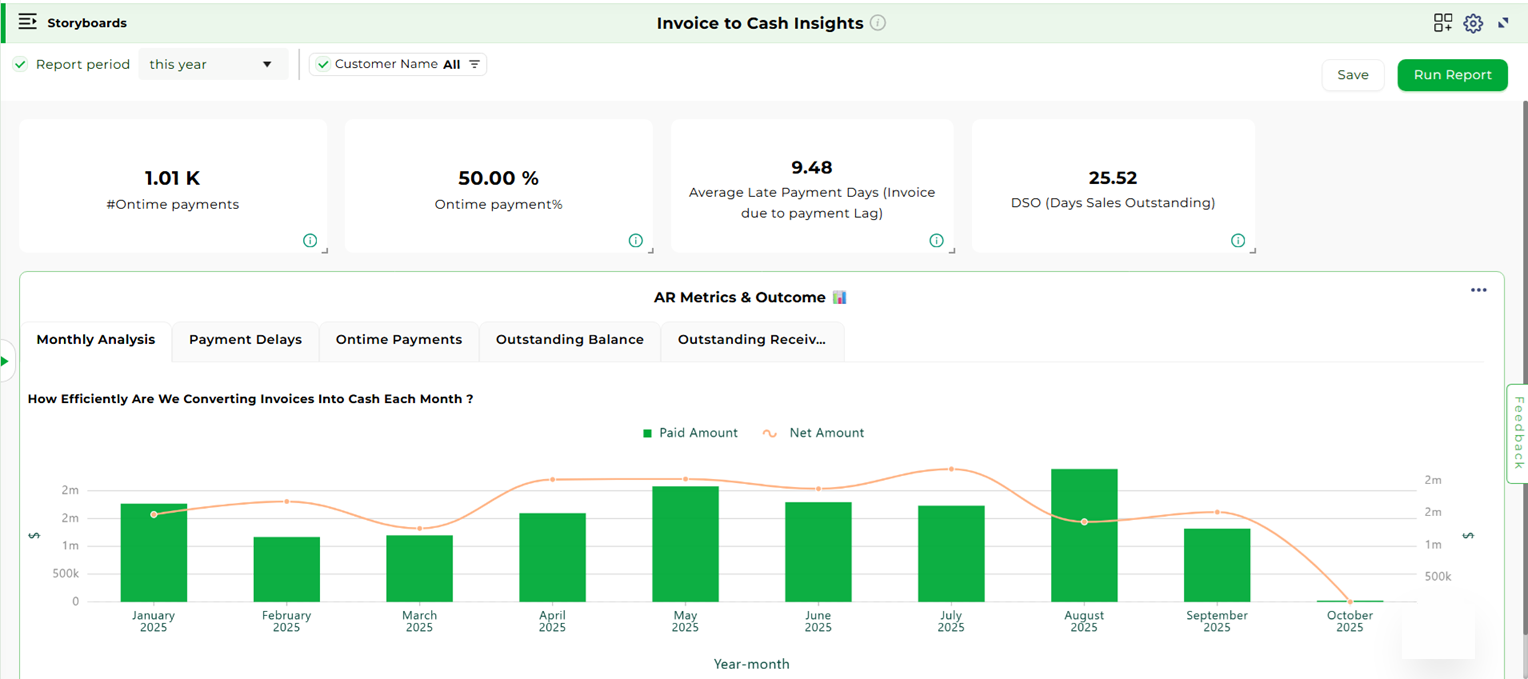Open the Storyboards hamburger menu icon

tap(28, 22)
